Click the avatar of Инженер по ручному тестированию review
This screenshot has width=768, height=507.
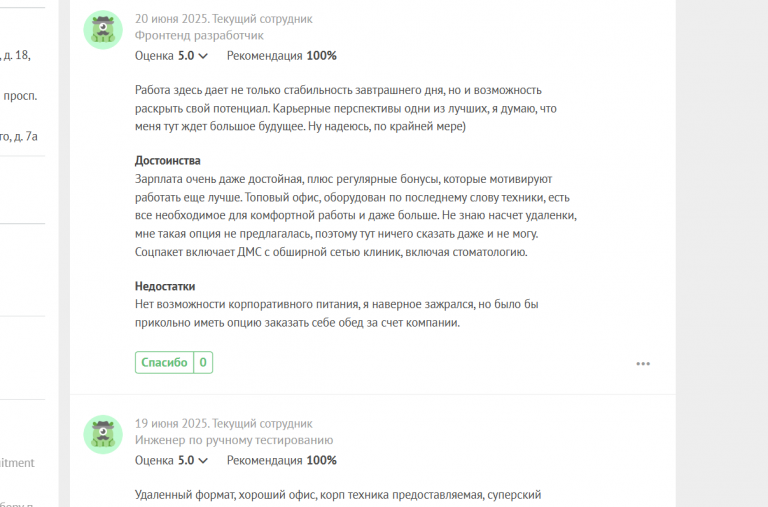103,435
